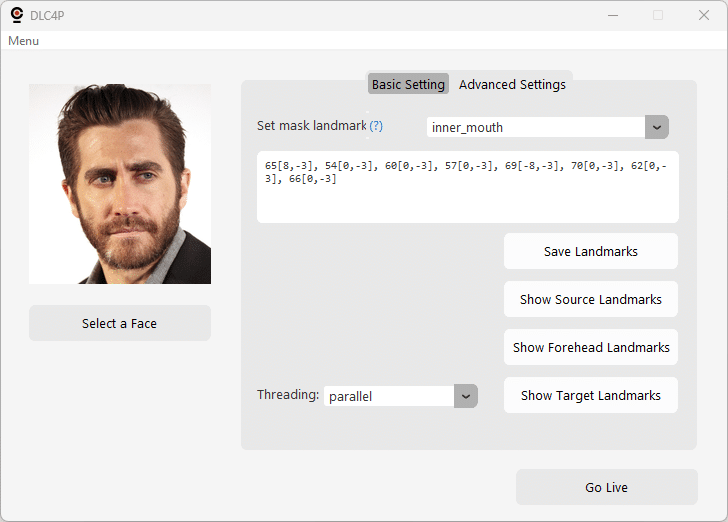Open the Menu in the menu bar

tap(23, 41)
